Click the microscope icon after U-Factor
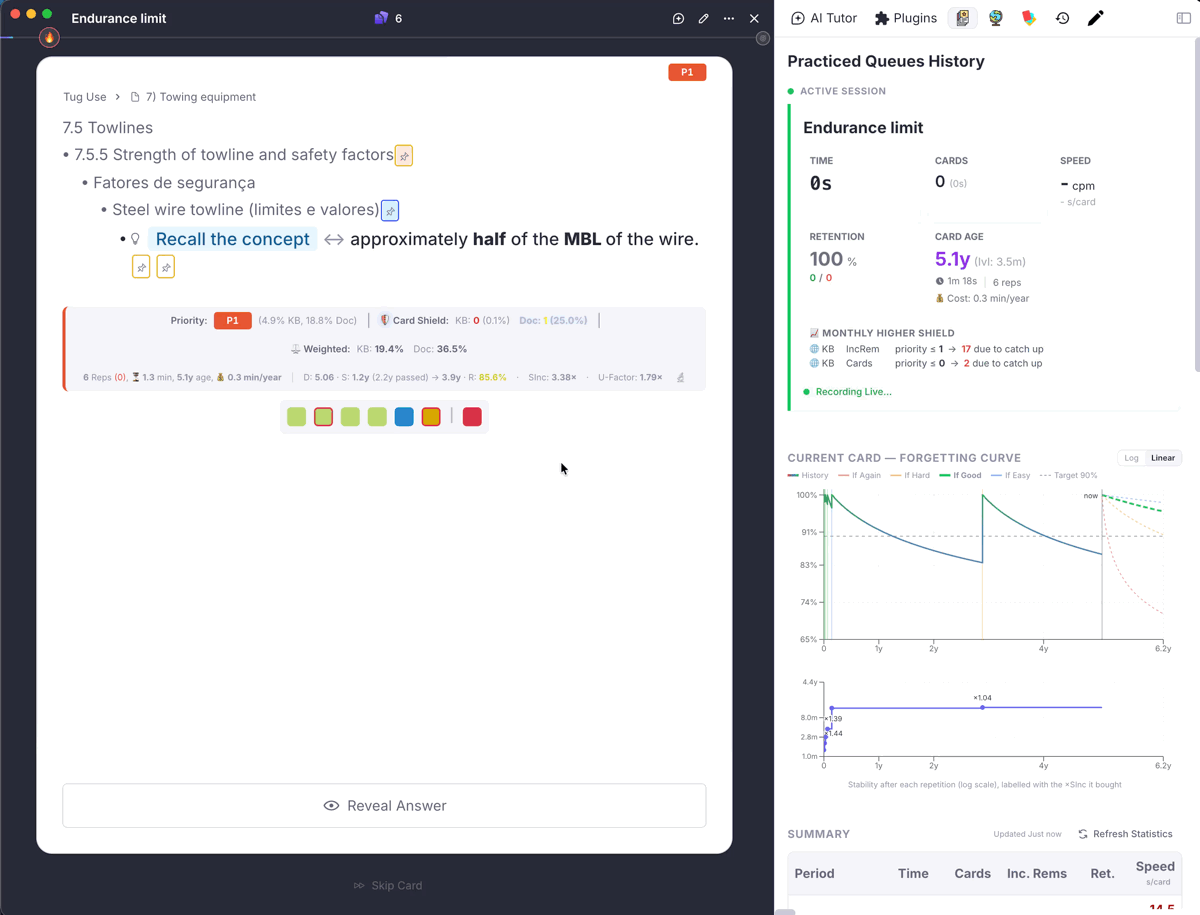This screenshot has height=915, width=1200. click(x=681, y=378)
